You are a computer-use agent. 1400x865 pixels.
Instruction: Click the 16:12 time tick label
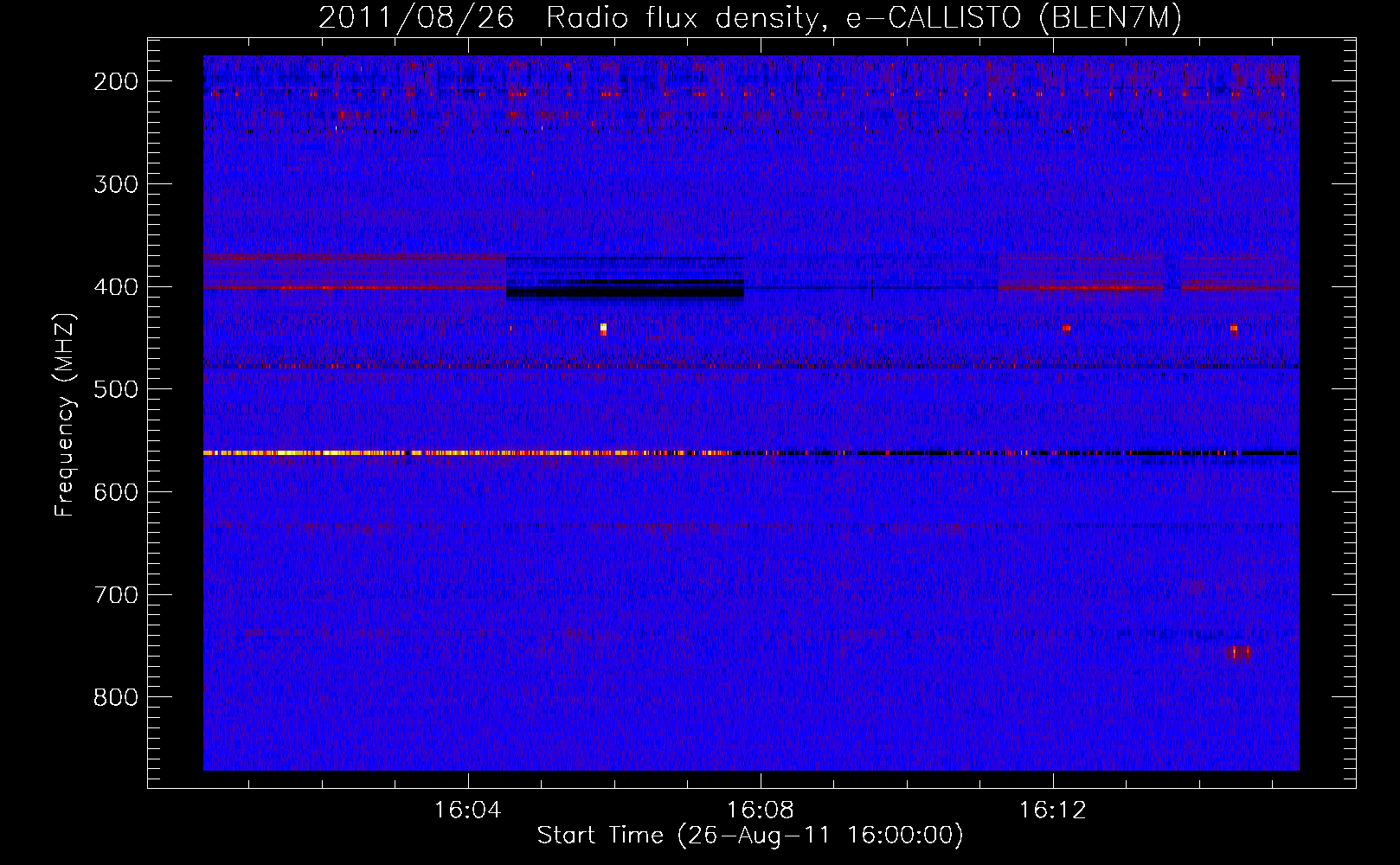1052,810
